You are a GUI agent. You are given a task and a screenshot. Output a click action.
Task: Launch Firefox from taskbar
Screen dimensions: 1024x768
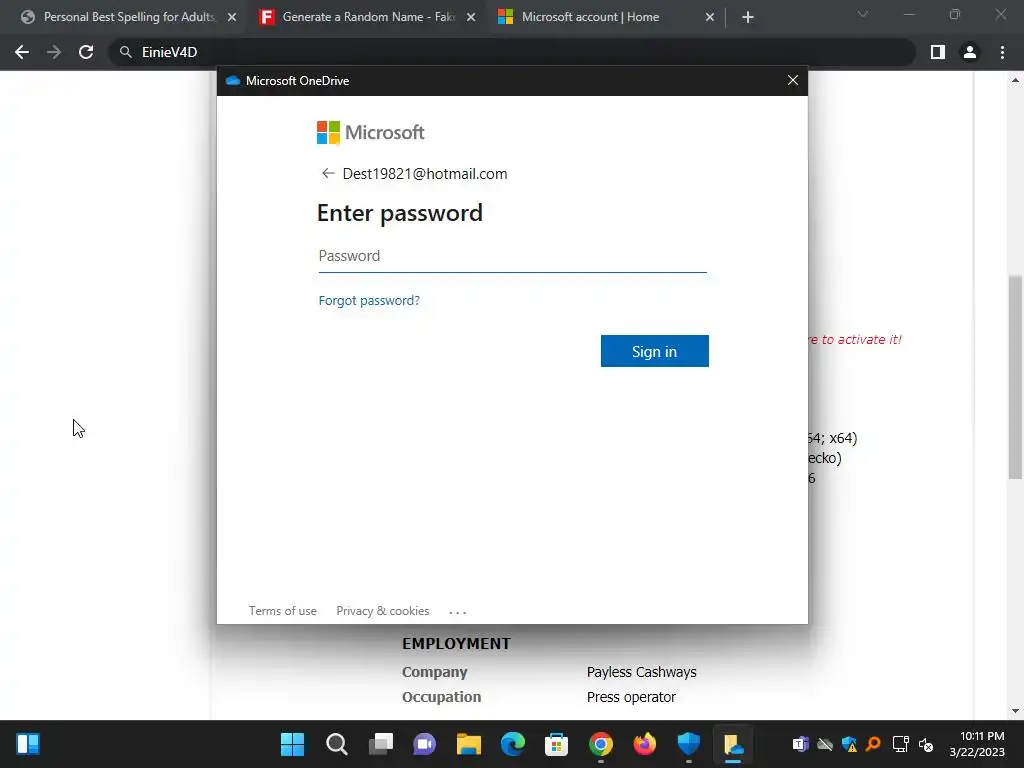pos(645,744)
